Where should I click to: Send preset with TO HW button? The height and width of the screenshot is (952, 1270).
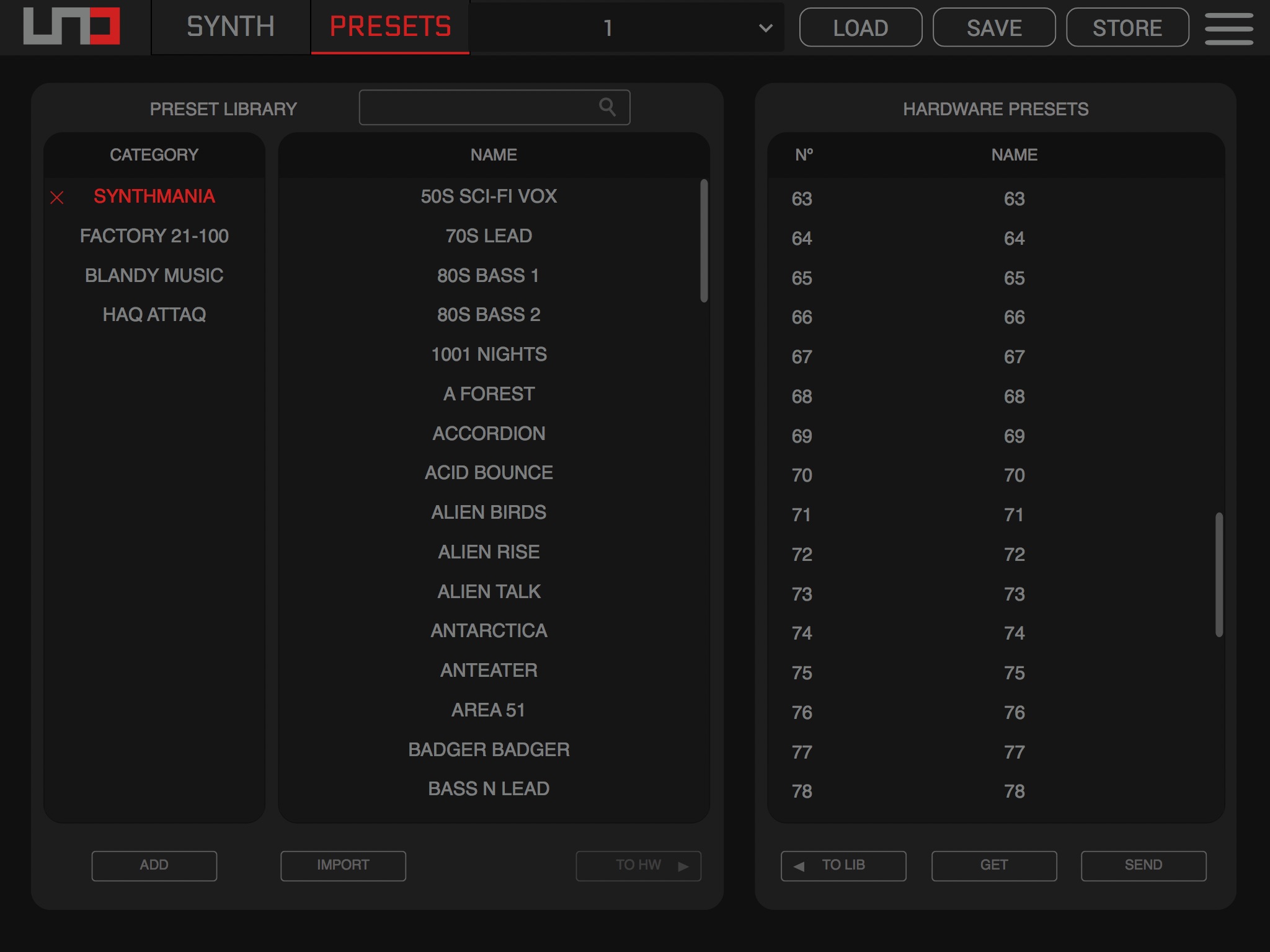(x=639, y=865)
